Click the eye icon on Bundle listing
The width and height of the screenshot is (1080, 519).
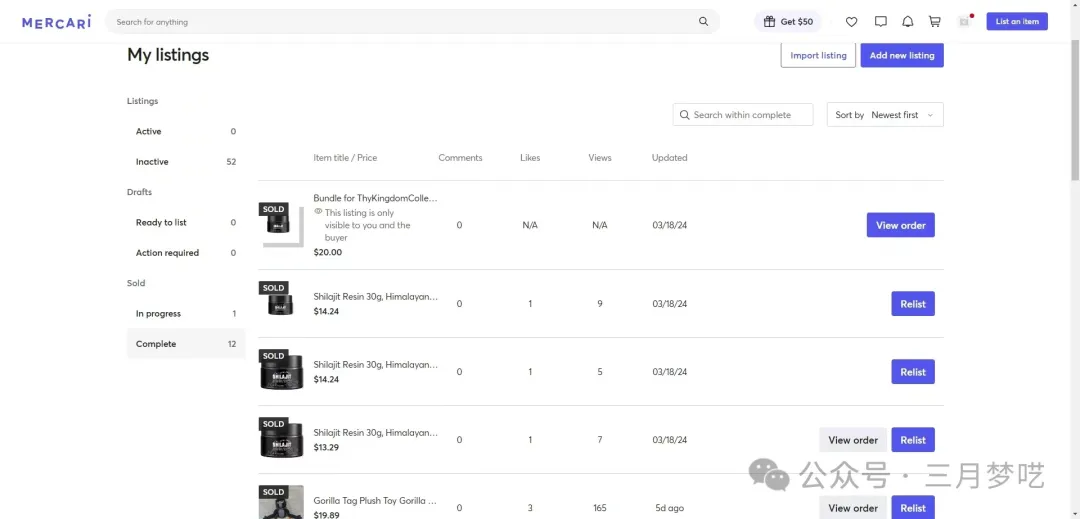click(318, 211)
